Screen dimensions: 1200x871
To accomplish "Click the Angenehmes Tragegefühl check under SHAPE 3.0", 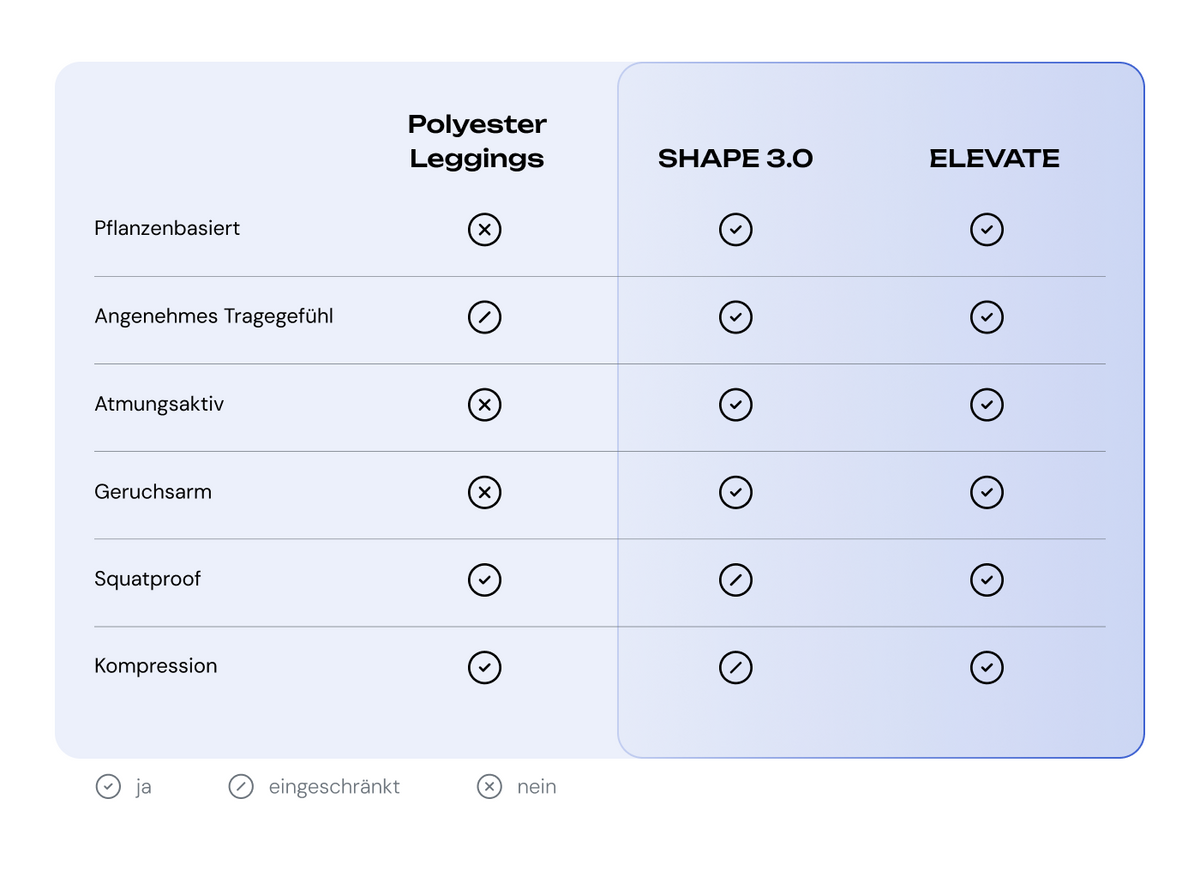I will tap(736, 317).
